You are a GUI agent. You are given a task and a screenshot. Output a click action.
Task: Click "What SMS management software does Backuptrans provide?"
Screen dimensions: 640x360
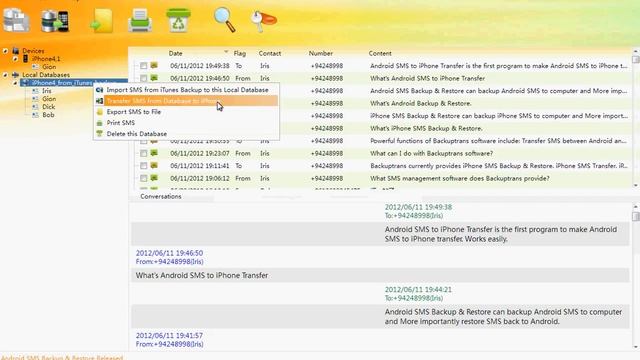460,178
